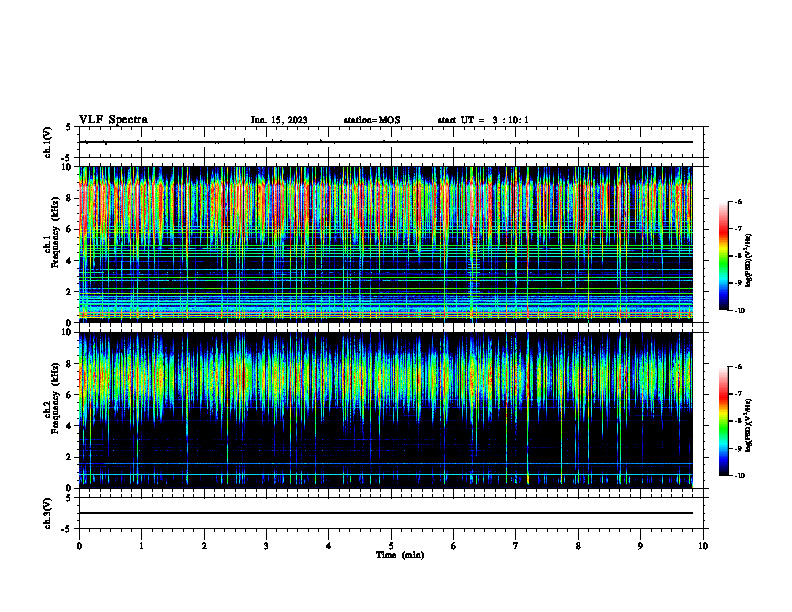Click the ch.1 voltage waveform trace
The height and width of the screenshot is (612, 792).
coord(386,142)
